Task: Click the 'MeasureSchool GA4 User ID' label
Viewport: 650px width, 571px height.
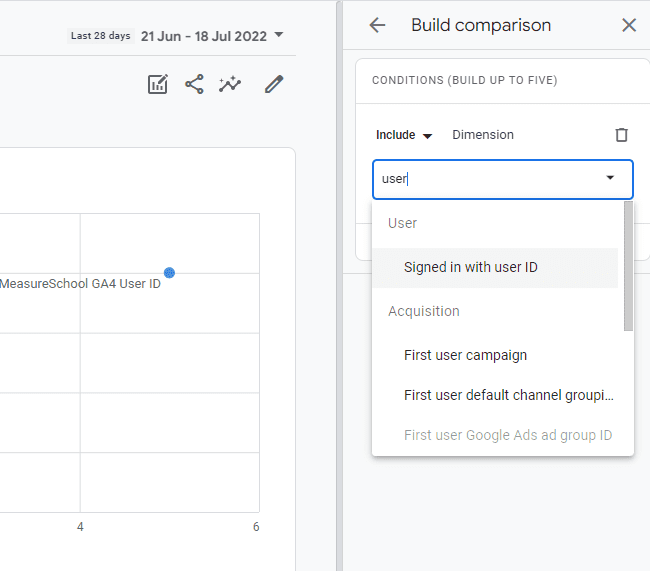Action: 80,284
